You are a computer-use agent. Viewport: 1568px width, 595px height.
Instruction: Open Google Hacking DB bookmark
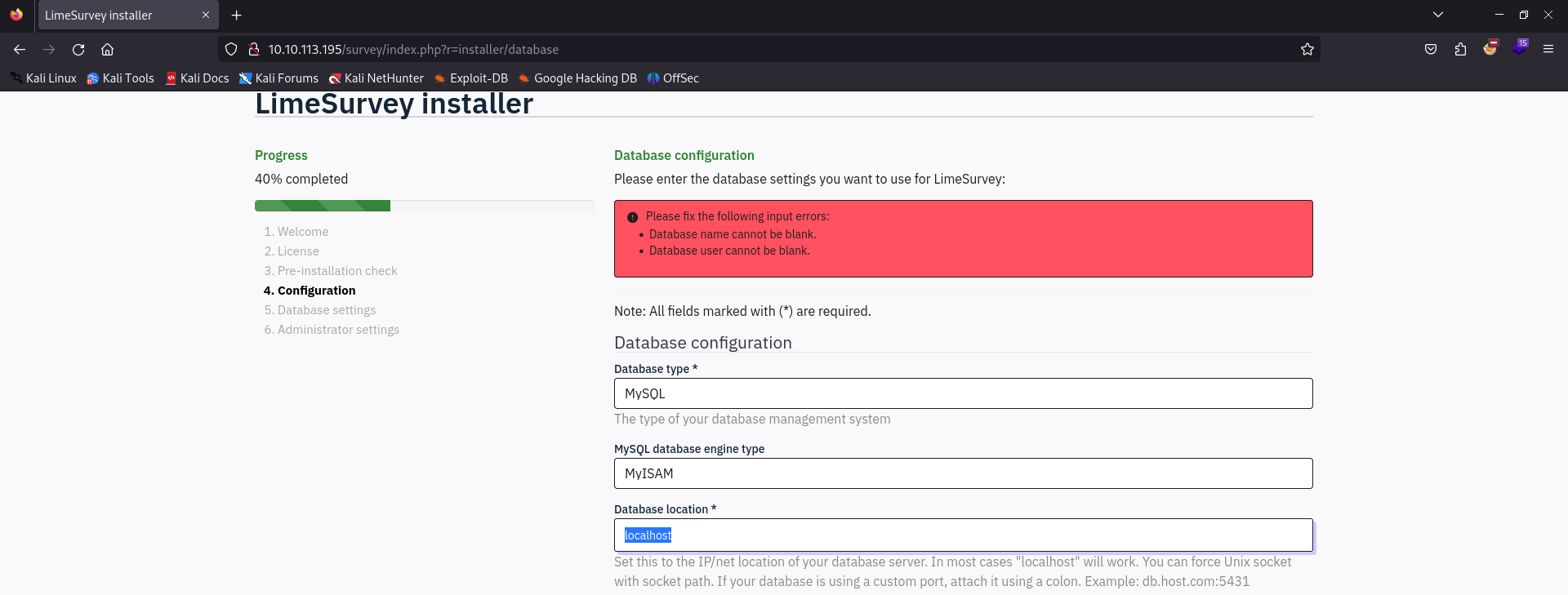click(x=577, y=78)
